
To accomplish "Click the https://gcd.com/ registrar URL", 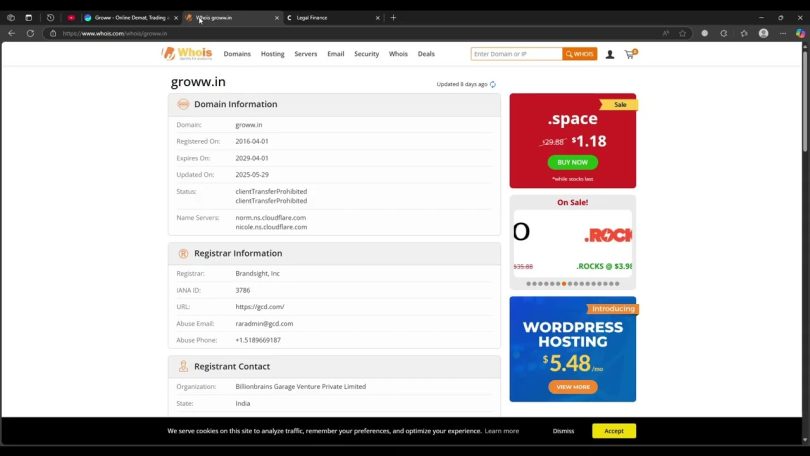I will point(260,307).
